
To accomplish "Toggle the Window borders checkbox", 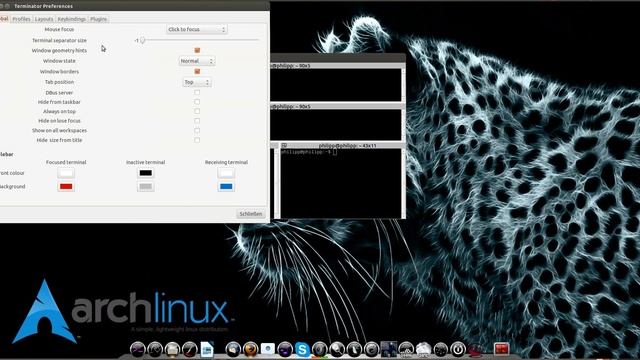I will point(197,71).
